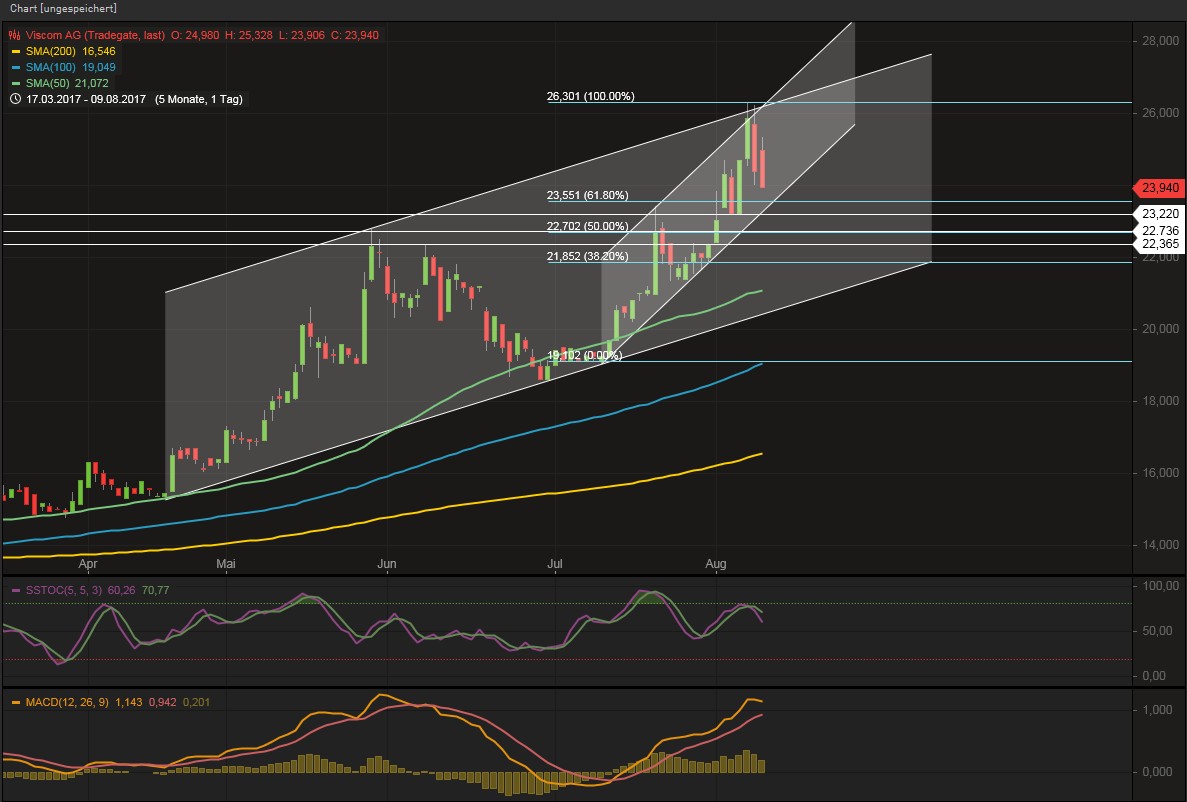The image size is (1187, 802).
Task: Click the clock icon beside the date range
Action: pos(15,99)
